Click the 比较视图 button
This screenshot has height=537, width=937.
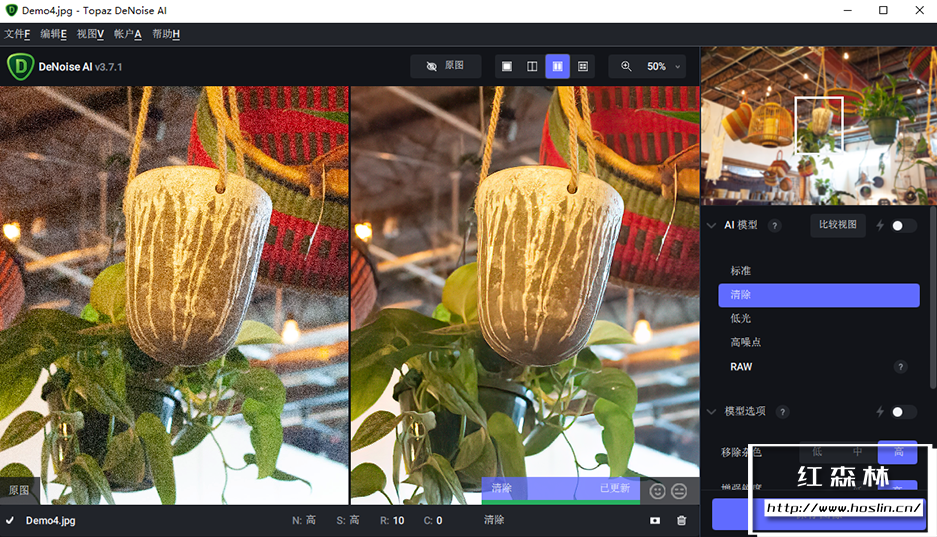pyautogui.click(x=838, y=225)
